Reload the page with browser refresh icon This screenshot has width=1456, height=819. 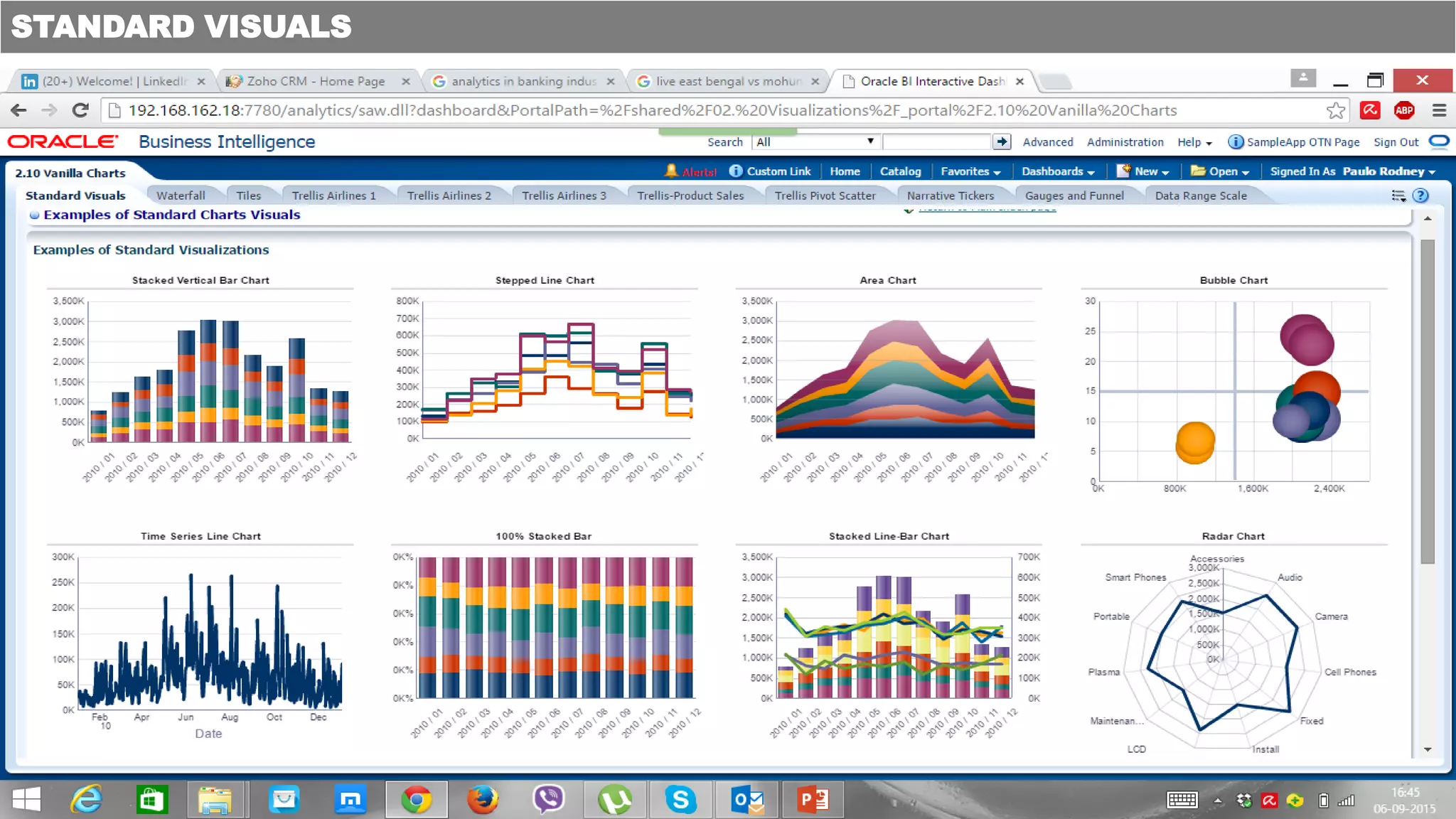[80, 110]
